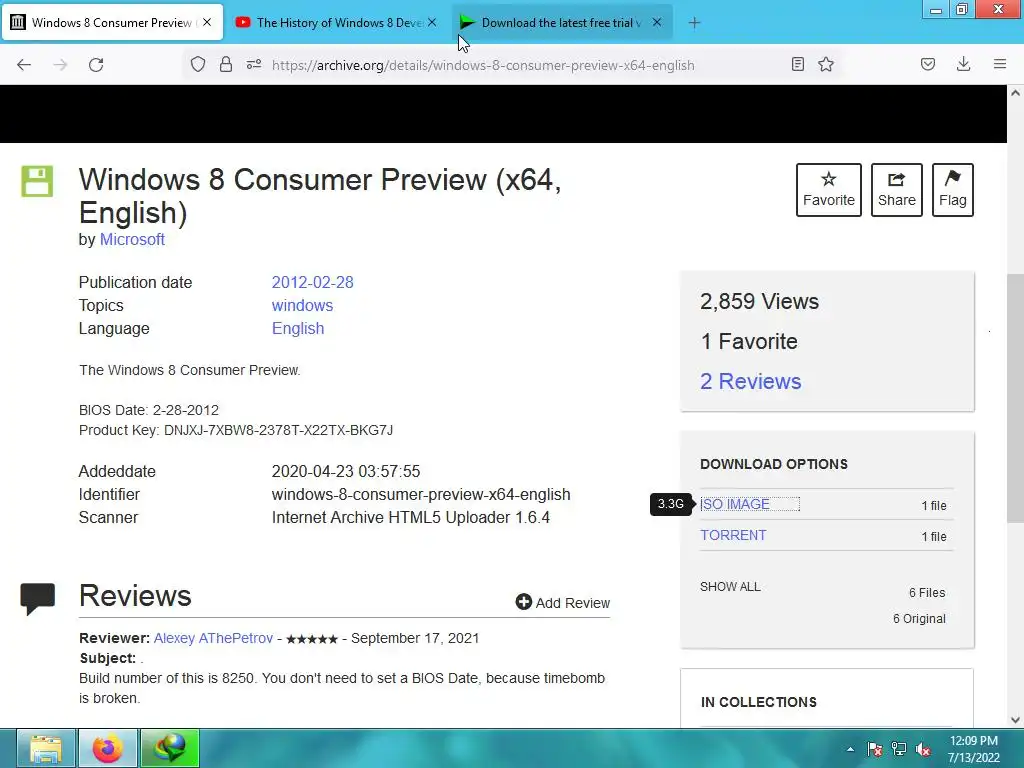The image size is (1024, 768).
Task: Download the TORRENT file
Action: pos(733,536)
